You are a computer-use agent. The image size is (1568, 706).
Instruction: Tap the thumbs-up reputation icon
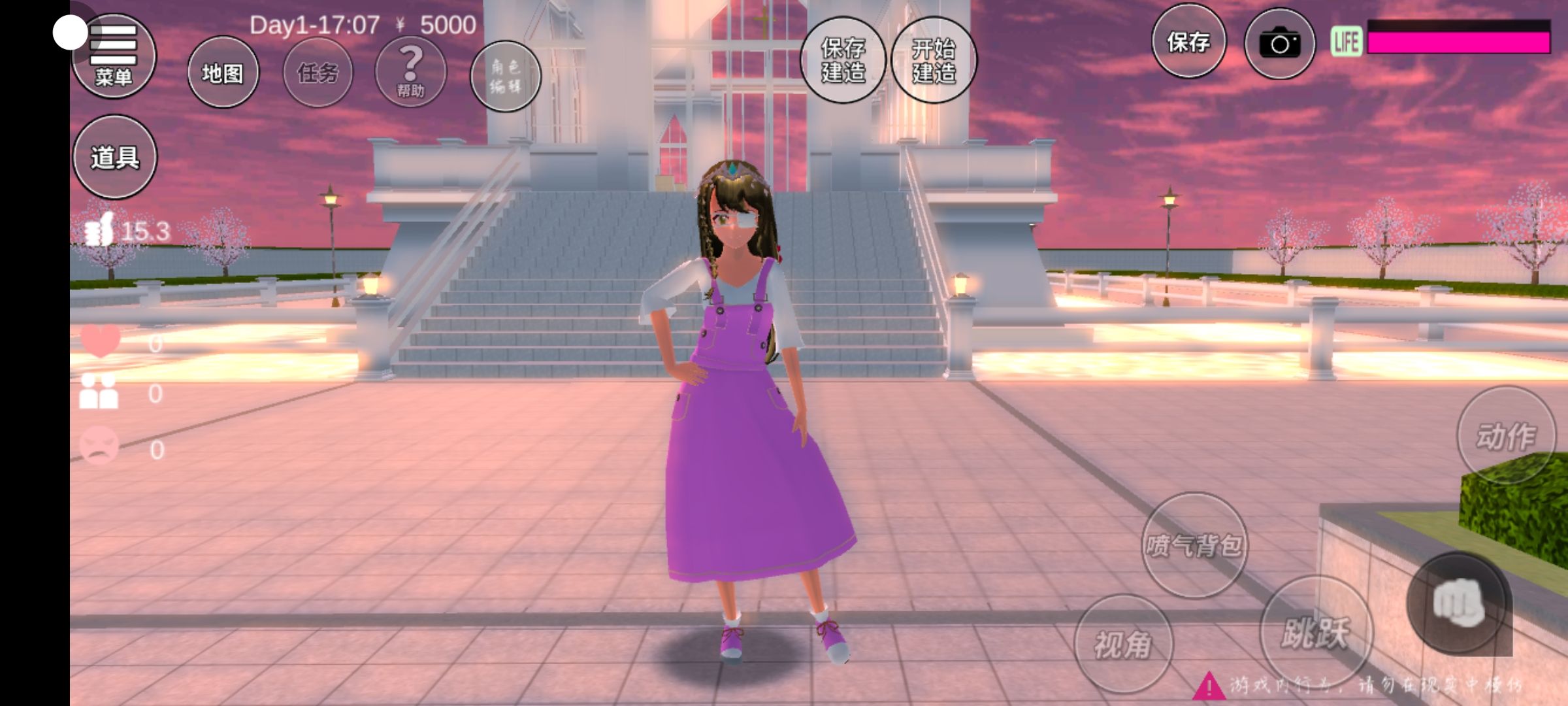coord(100,229)
